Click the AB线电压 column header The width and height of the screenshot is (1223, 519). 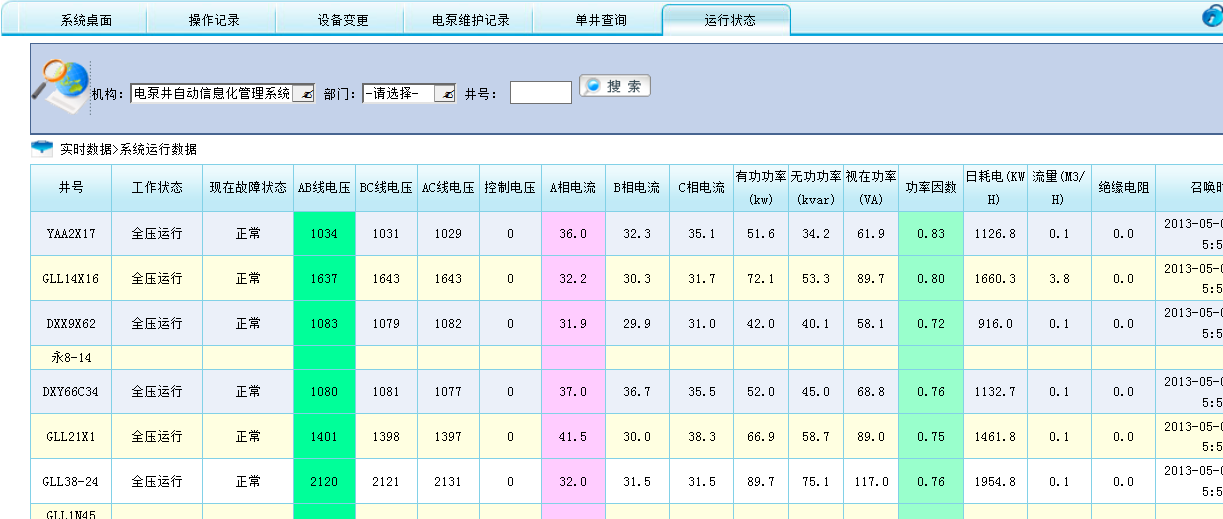point(324,188)
